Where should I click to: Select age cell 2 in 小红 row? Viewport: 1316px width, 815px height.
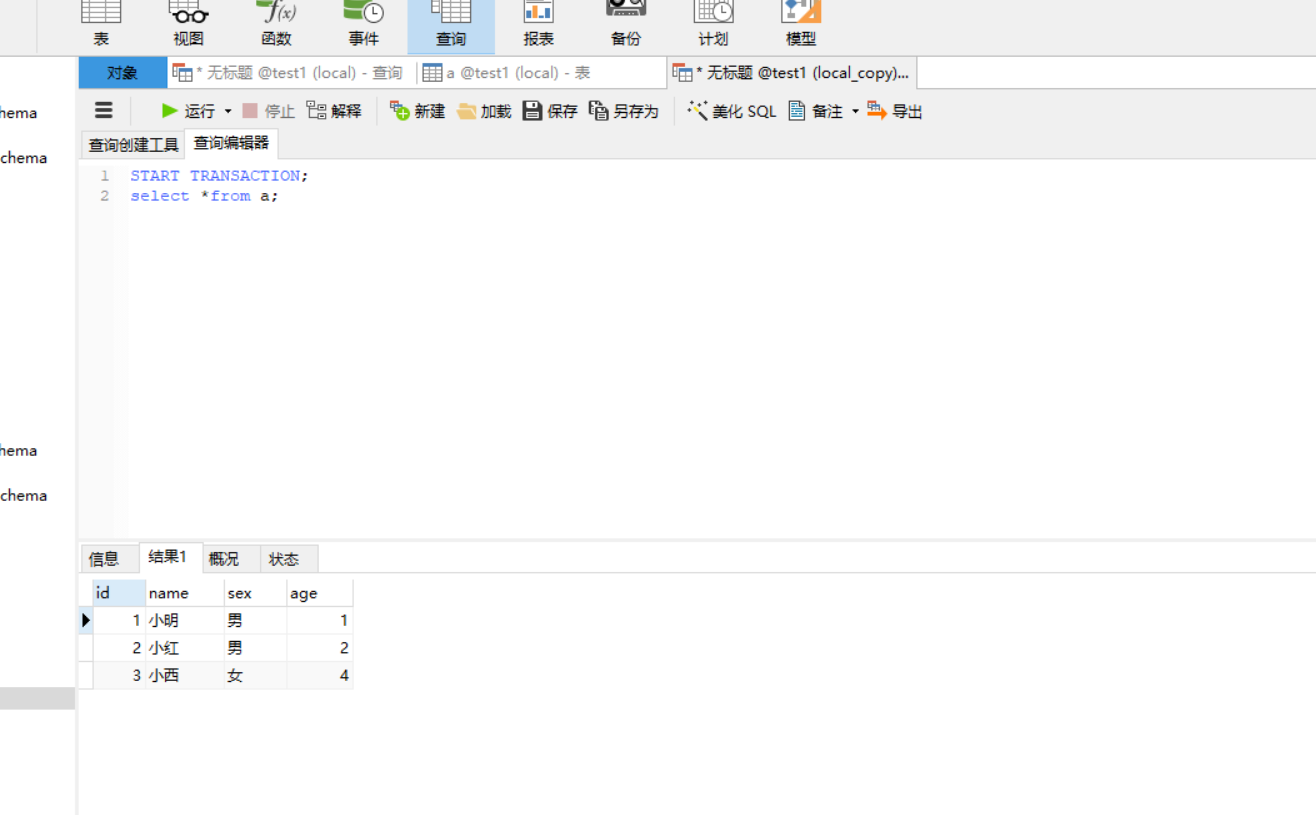(x=319, y=648)
